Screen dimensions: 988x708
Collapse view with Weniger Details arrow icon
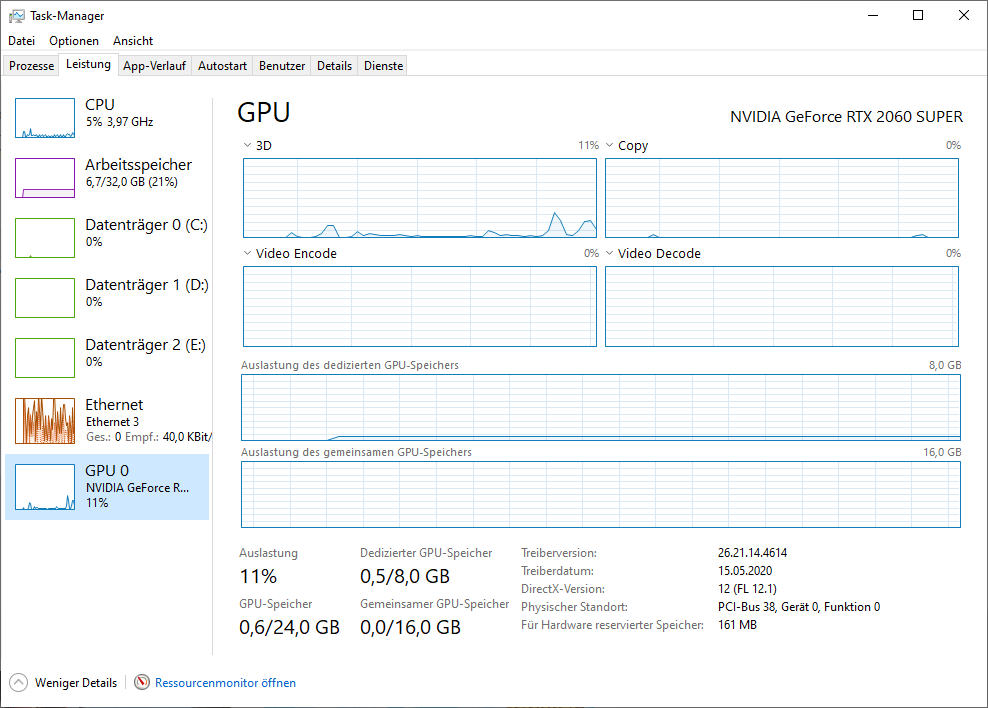pos(19,683)
